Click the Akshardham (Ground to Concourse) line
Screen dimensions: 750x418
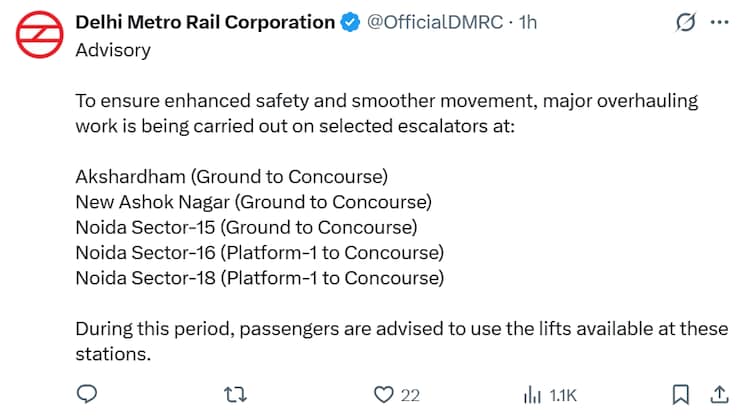[x=231, y=176]
